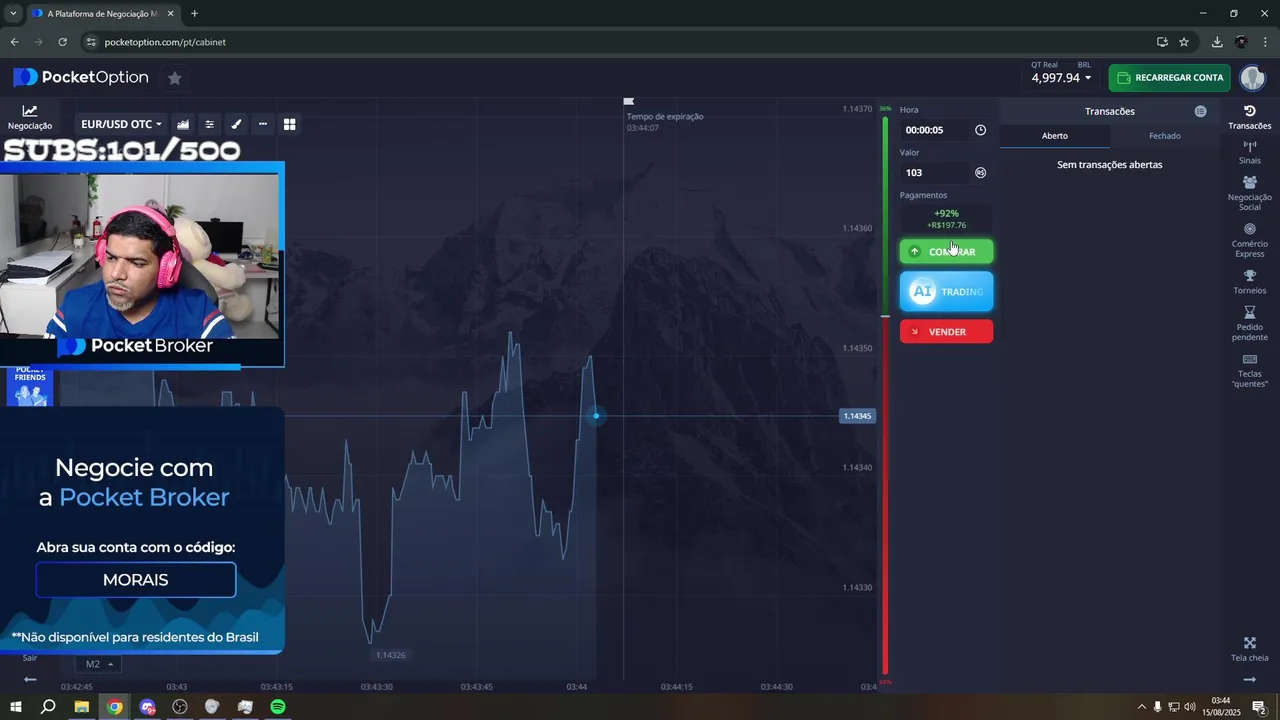The width and height of the screenshot is (1280, 720).
Task: Go back in browser
Action: coord(14,42)
